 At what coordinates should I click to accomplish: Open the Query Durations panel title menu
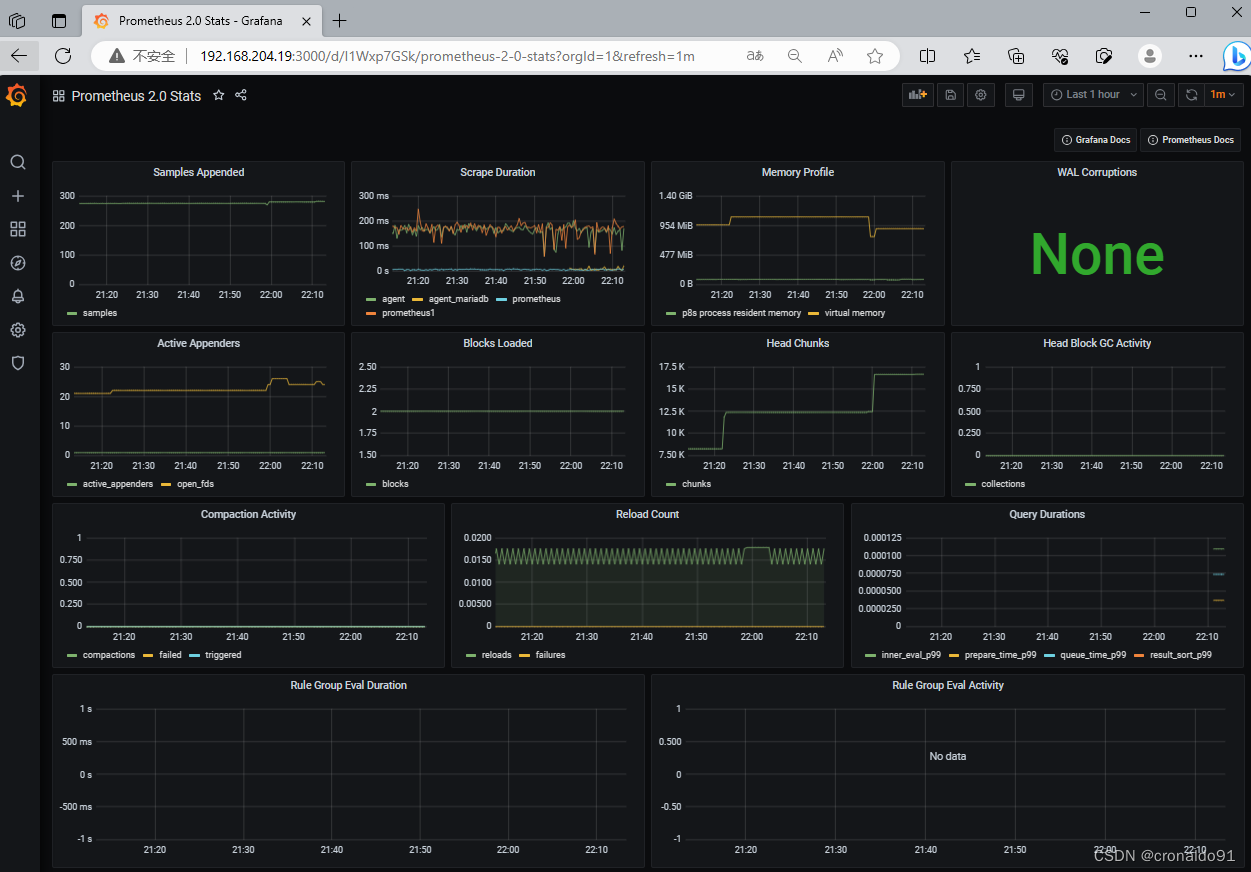point(1047,514)
